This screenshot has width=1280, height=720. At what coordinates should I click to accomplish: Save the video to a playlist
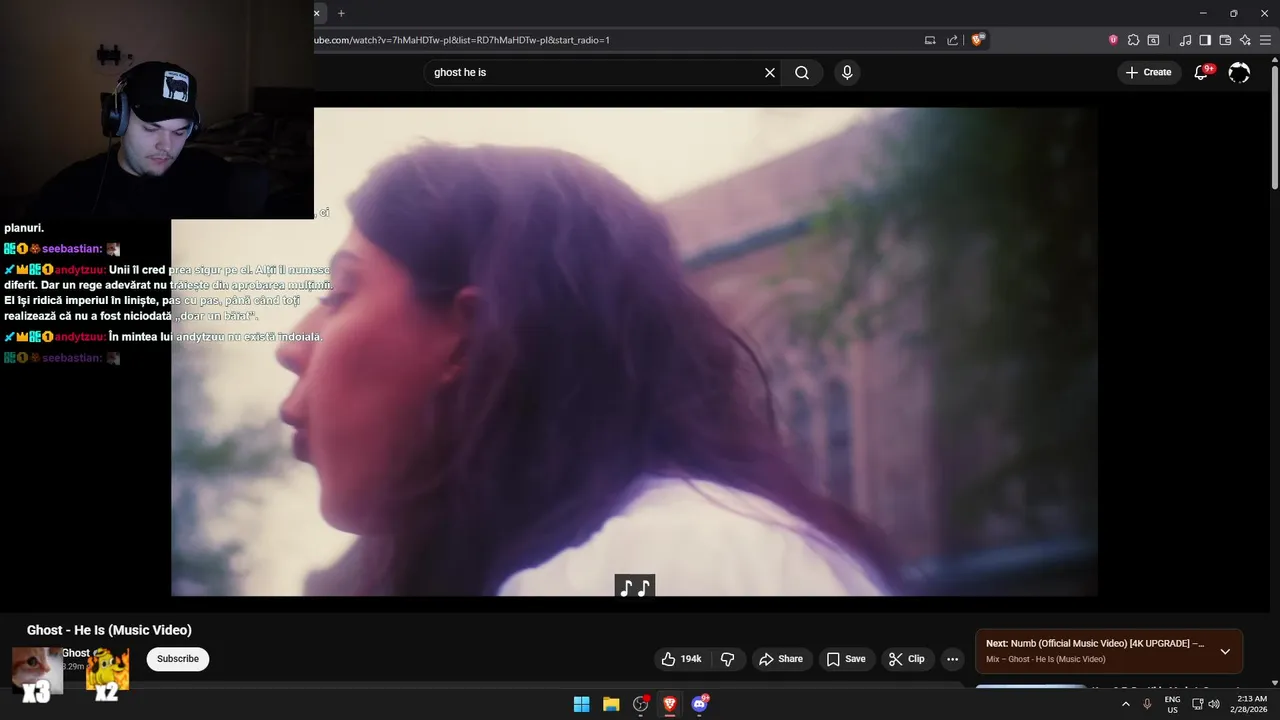[x=846, y=659]
